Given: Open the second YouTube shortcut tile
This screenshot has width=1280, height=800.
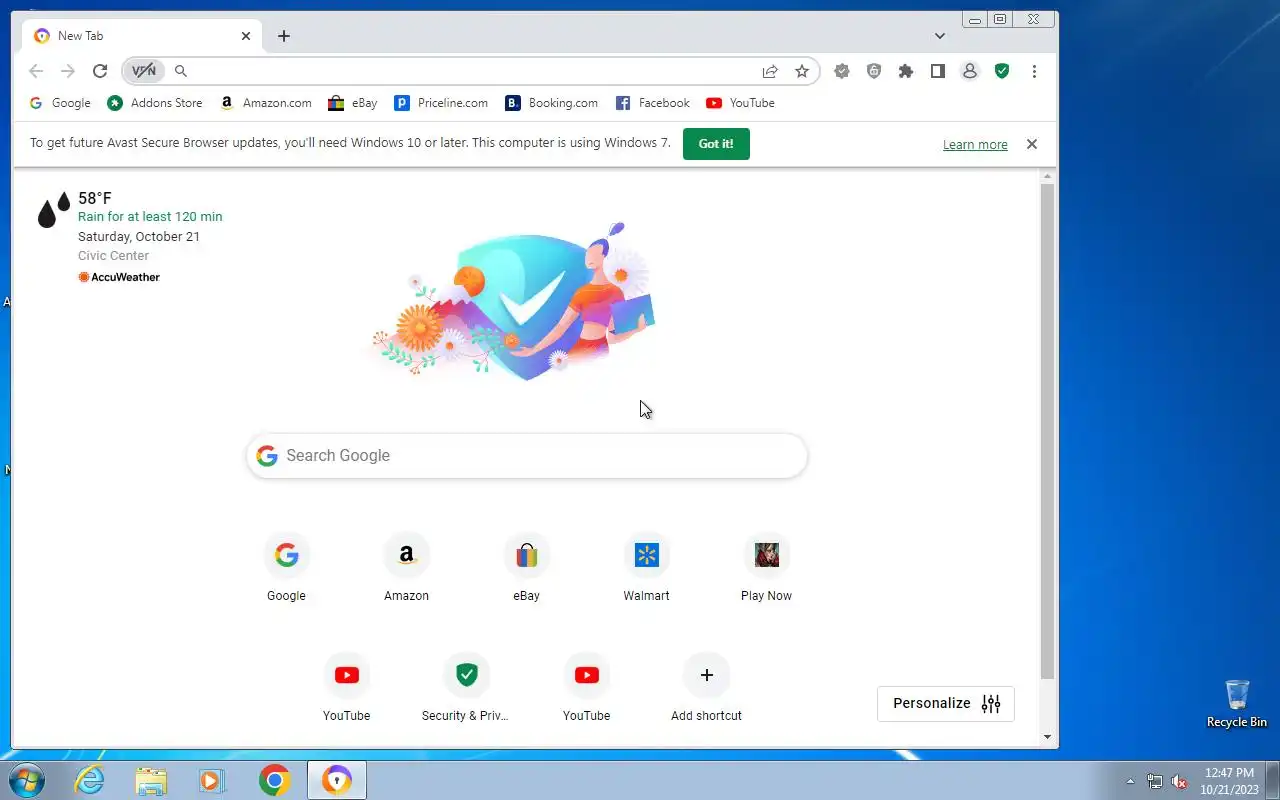Looking at the screenshot, I should pyautogui.click(x=586, y=688).
